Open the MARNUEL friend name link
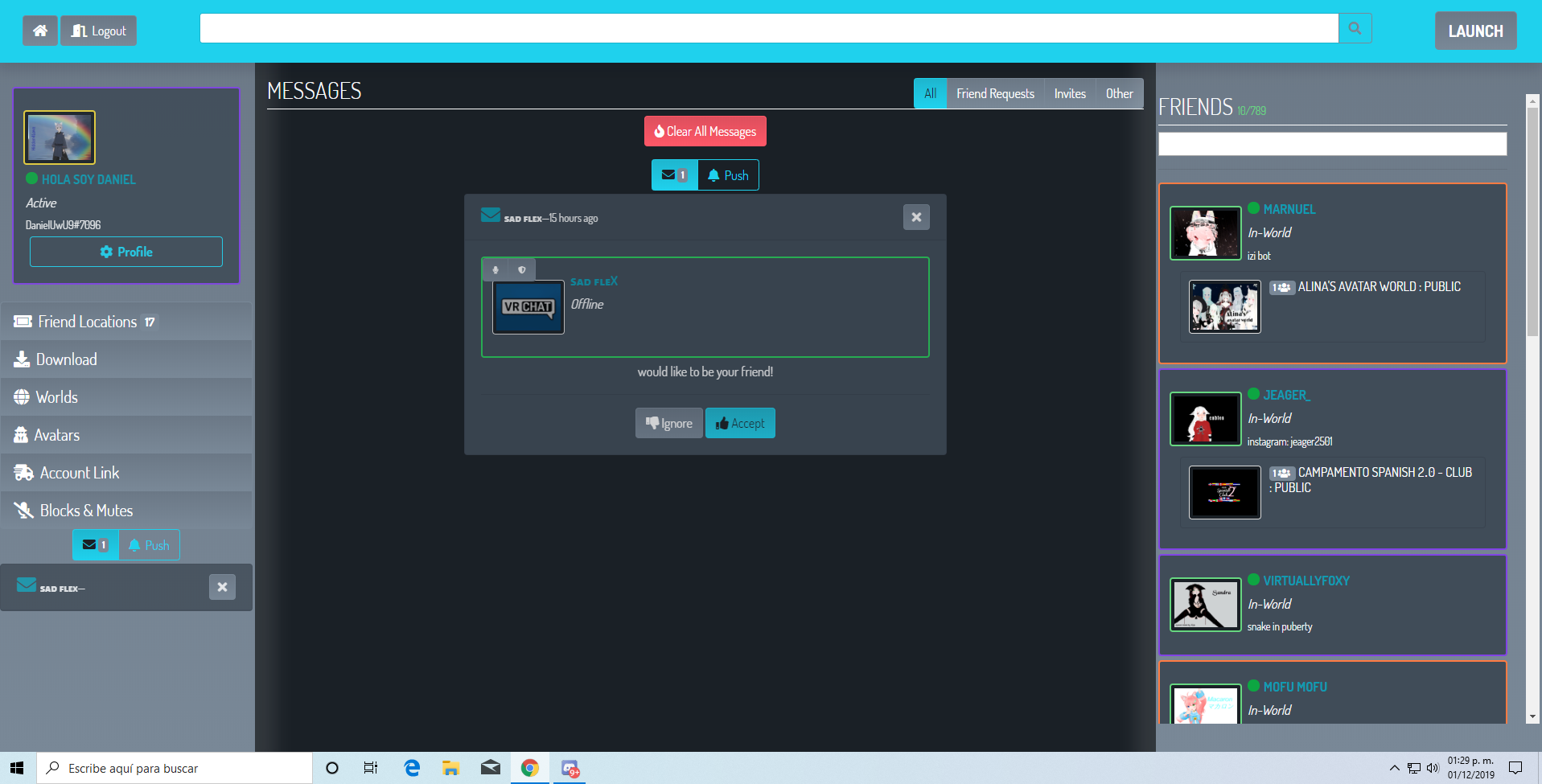1542x784 pixels. [x=1289, y=209]
